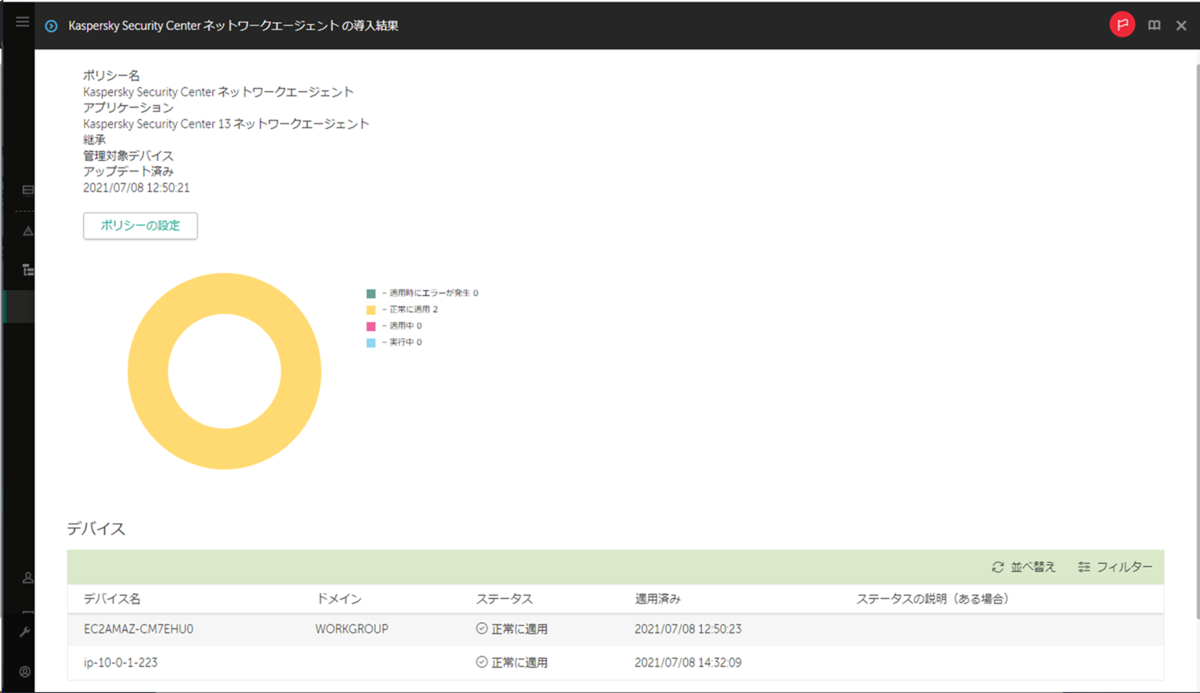The width and height of the screenshot is (1200, 693).
Task: Click the WORKGROUP domain cell
Action: 352,630
